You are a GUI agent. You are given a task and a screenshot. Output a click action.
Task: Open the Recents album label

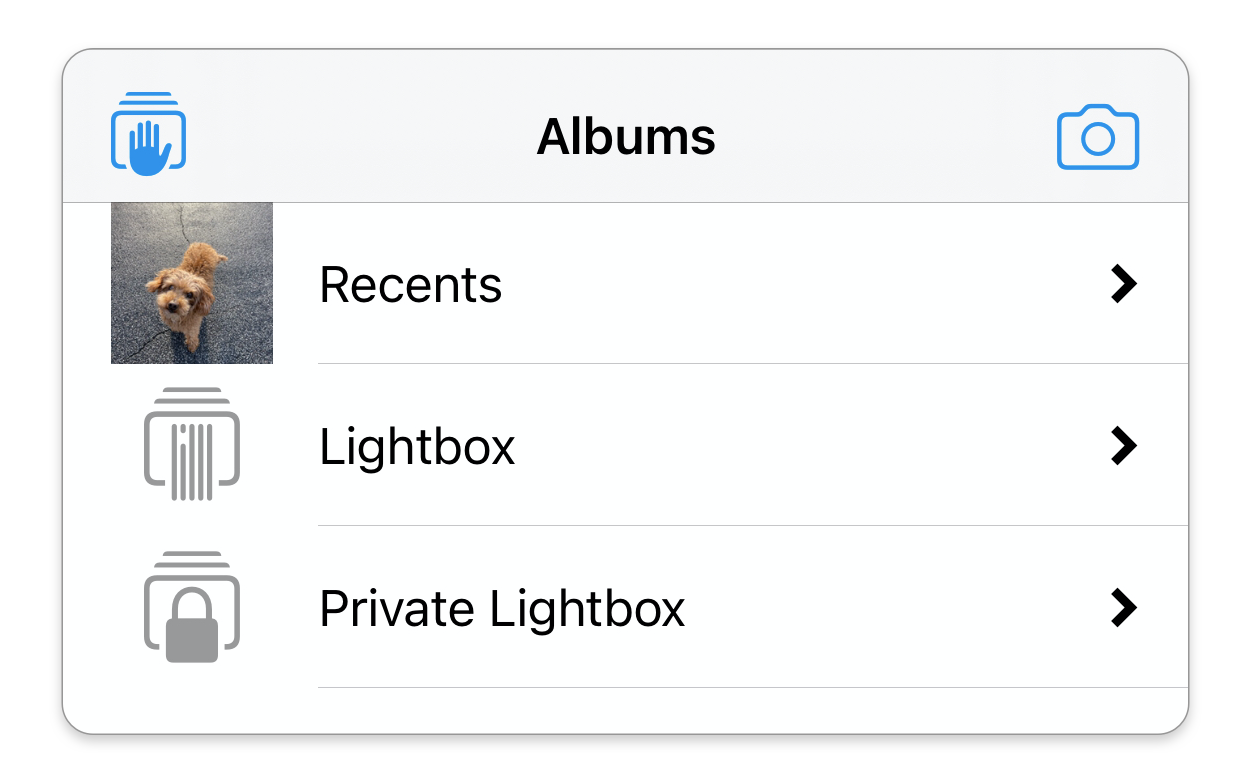pyautogui.click(x=410, y=285)
